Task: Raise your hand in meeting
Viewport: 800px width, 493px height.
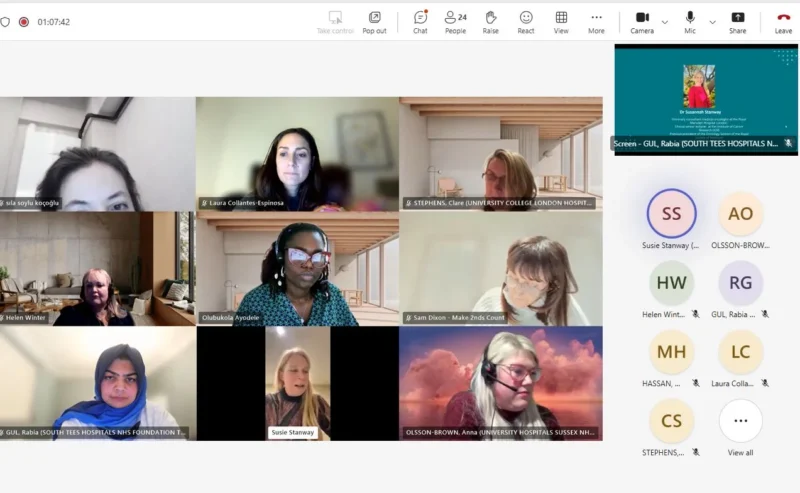Action: (x=490, y=21)
